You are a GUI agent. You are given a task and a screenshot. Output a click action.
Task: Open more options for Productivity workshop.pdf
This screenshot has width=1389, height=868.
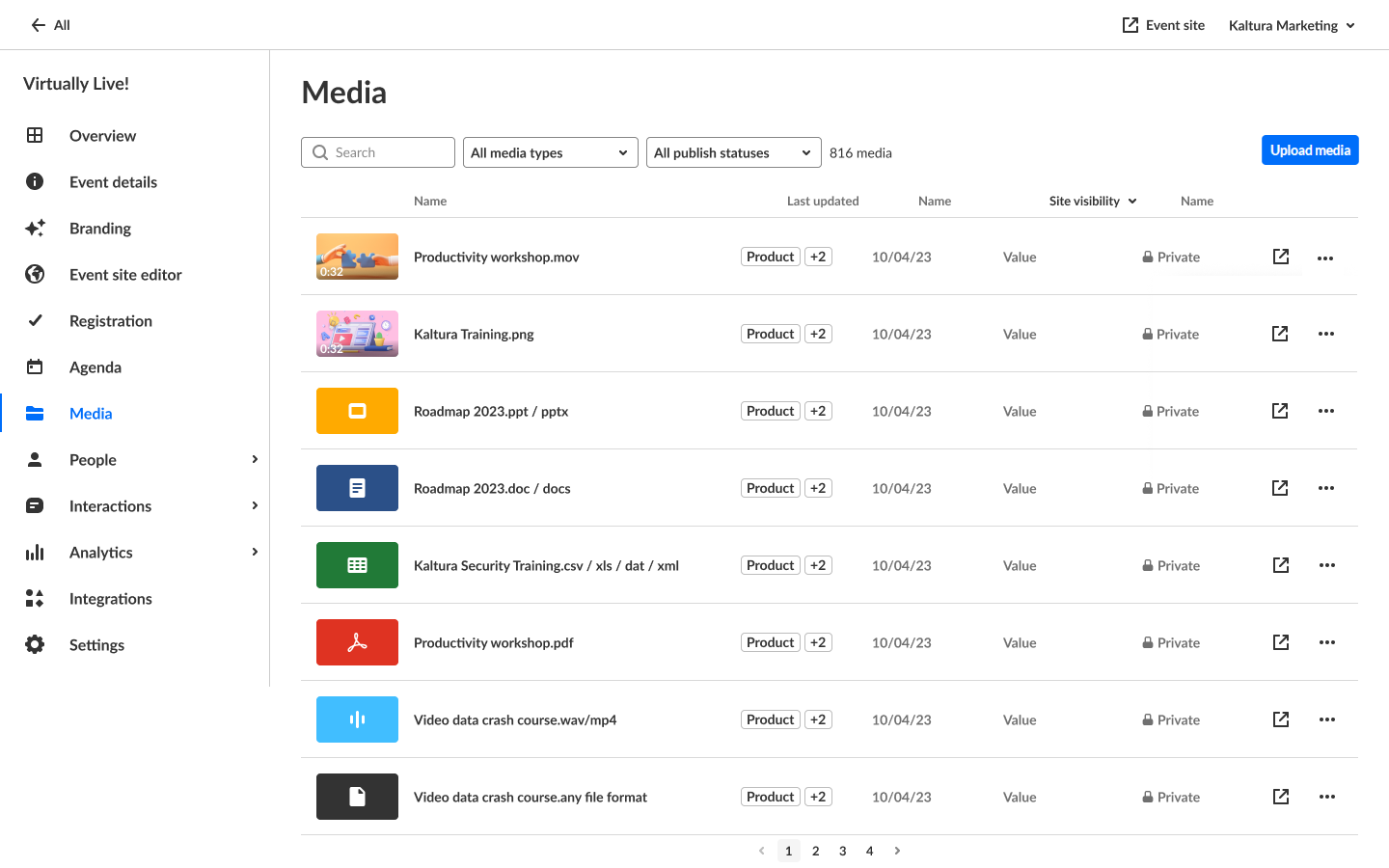tap(1327, 642)
